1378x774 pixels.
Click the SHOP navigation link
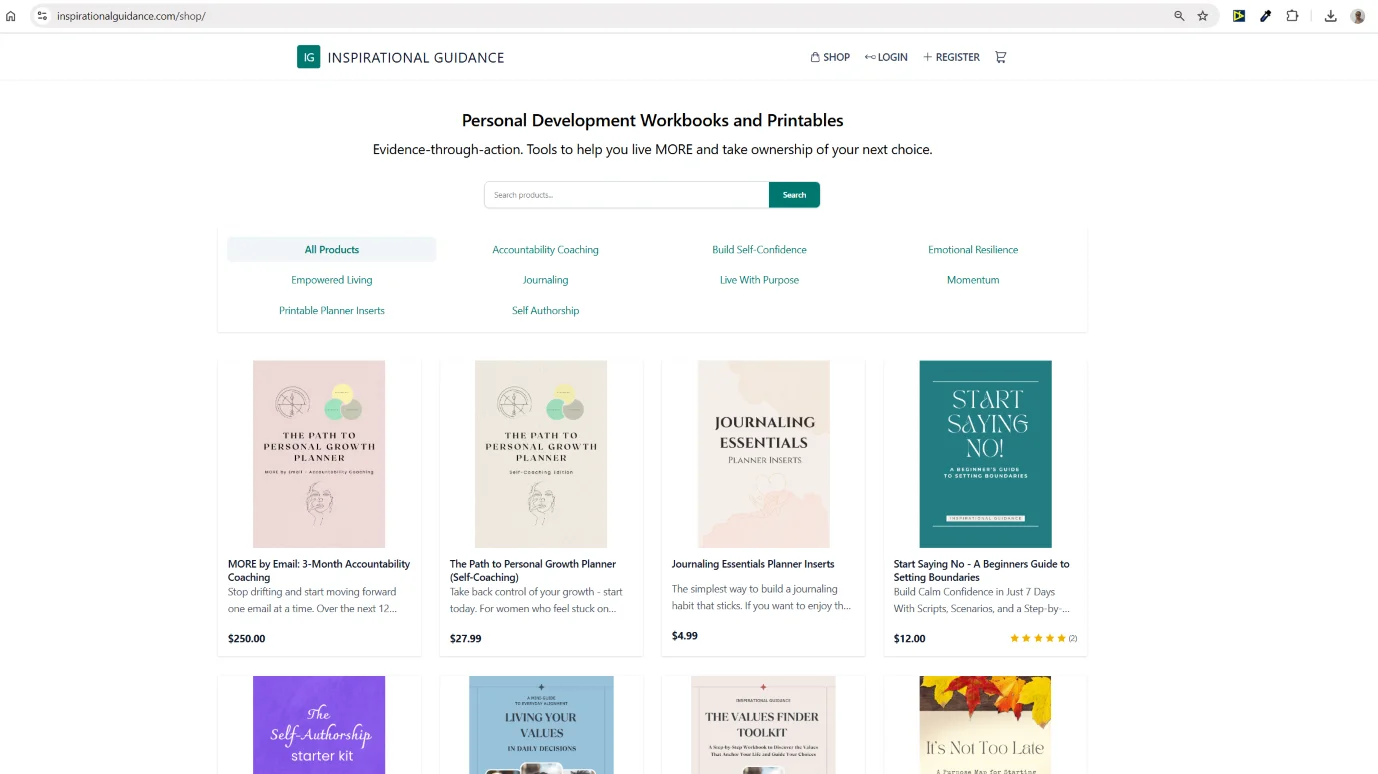pyautogui.click(x=830, y=57)
